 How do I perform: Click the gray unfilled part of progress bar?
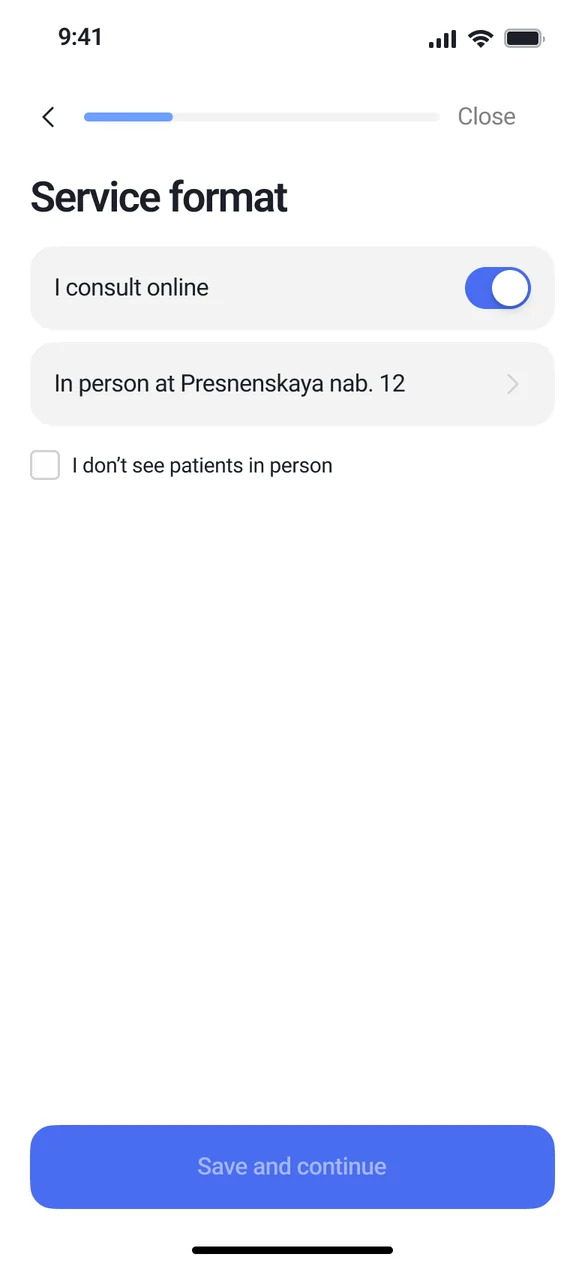coord(306,117)
